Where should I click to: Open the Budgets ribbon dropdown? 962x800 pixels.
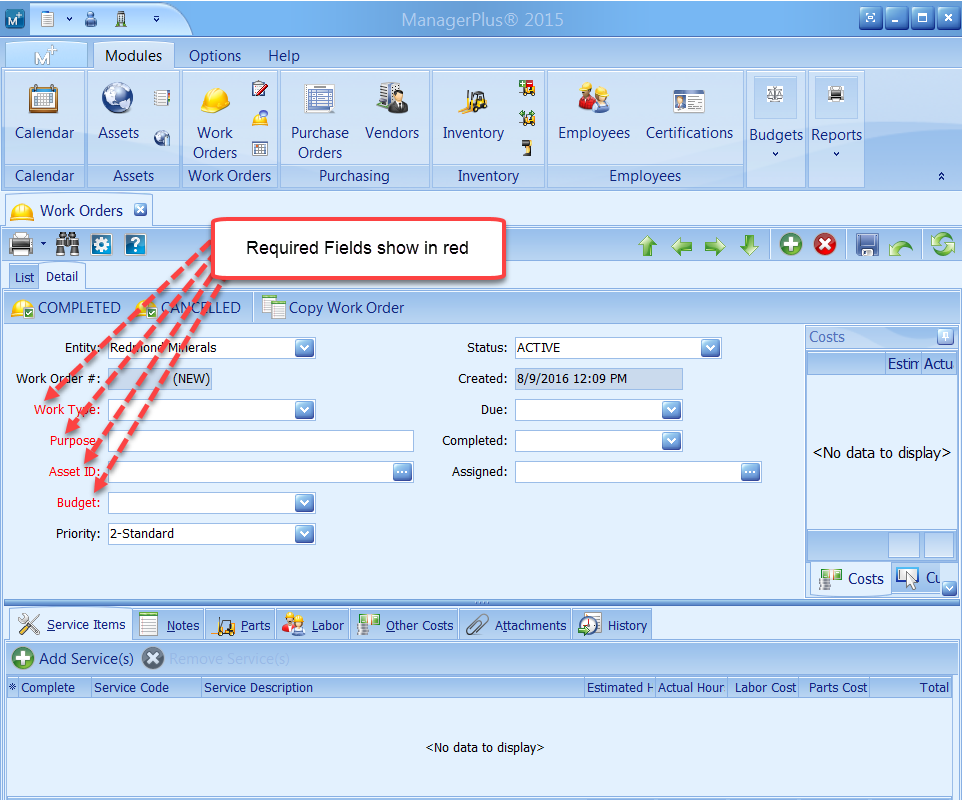point(775,129)
